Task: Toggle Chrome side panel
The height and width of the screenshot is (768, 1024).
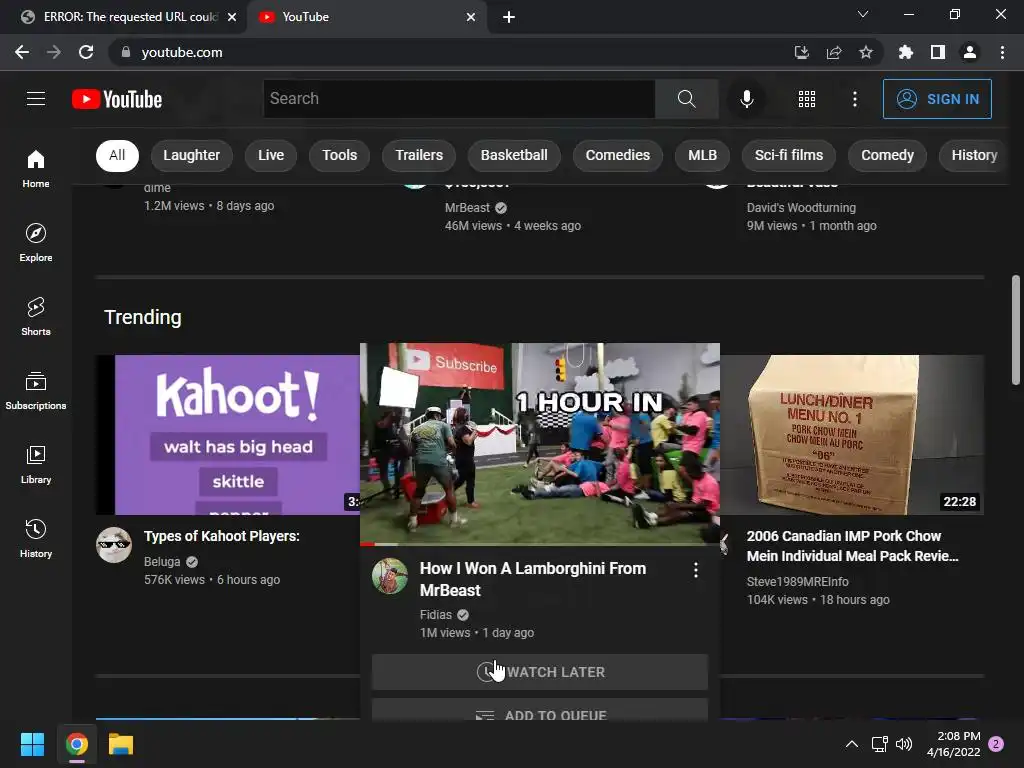Action: [937, 52]
